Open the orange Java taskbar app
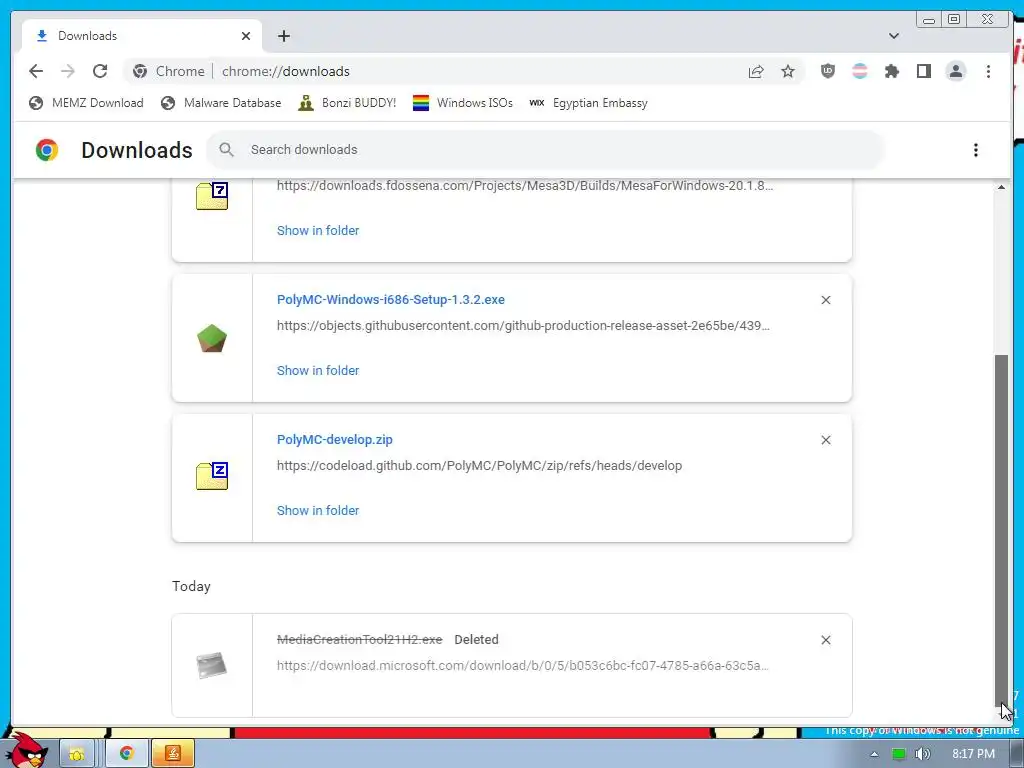 173,754
